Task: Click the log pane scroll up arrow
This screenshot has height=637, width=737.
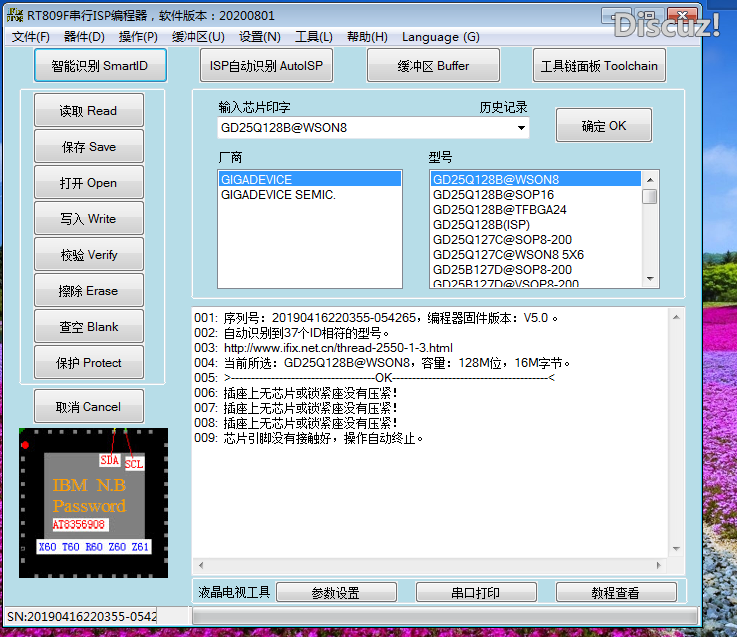Action: (676, 317)
